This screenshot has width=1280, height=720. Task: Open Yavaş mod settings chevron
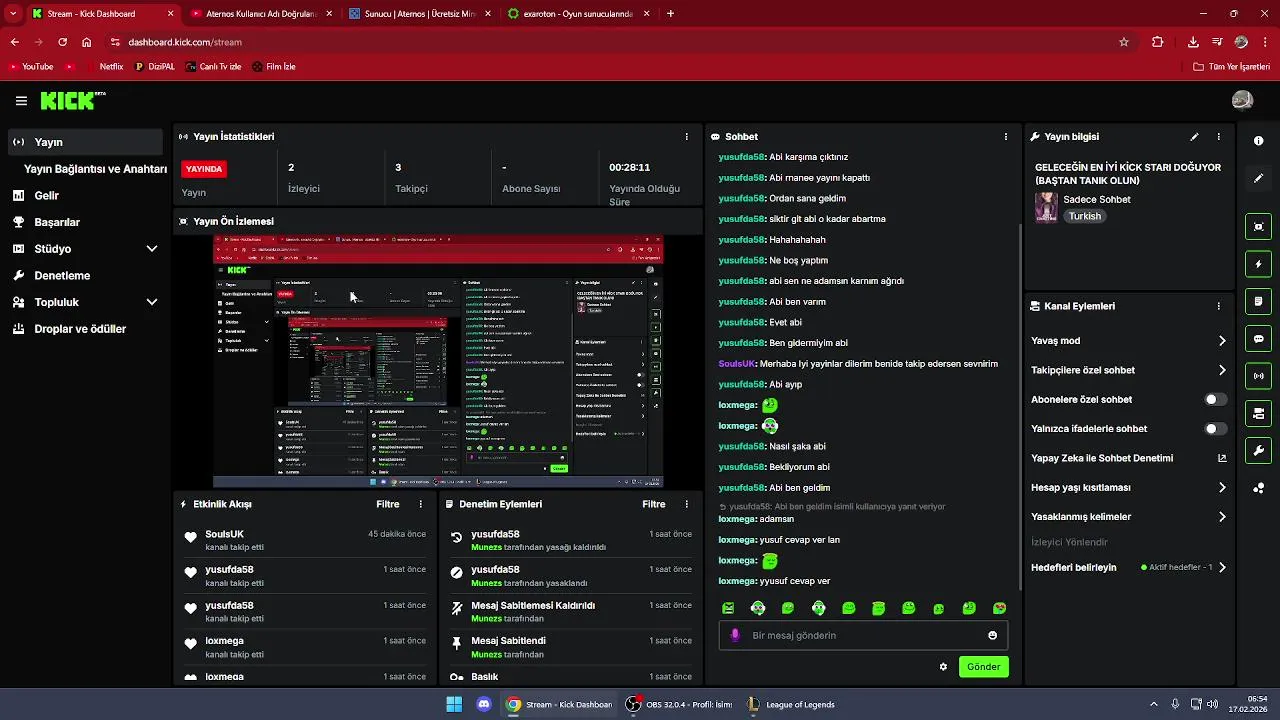[1222, 341]
